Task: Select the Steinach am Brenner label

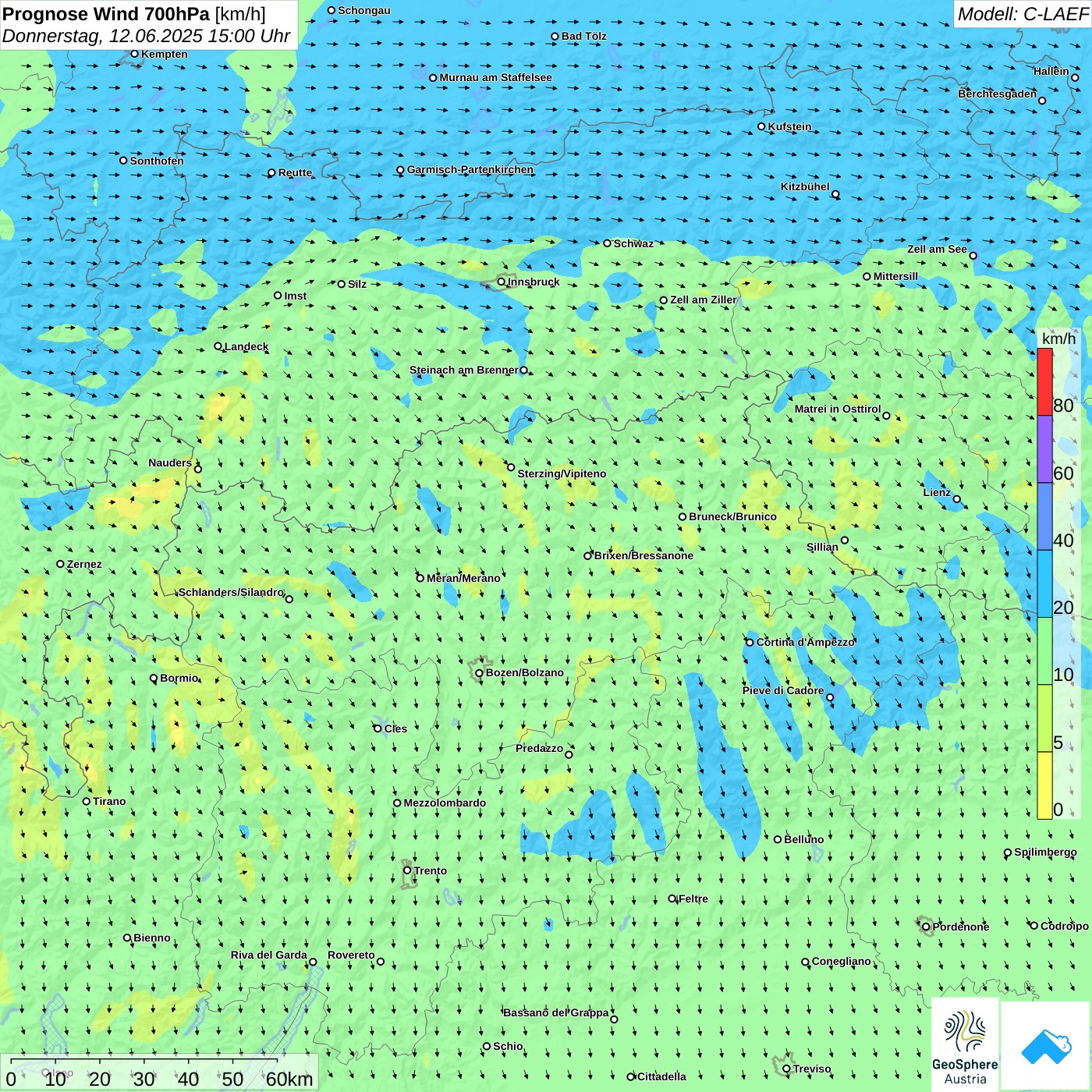Action: (464, 370)
